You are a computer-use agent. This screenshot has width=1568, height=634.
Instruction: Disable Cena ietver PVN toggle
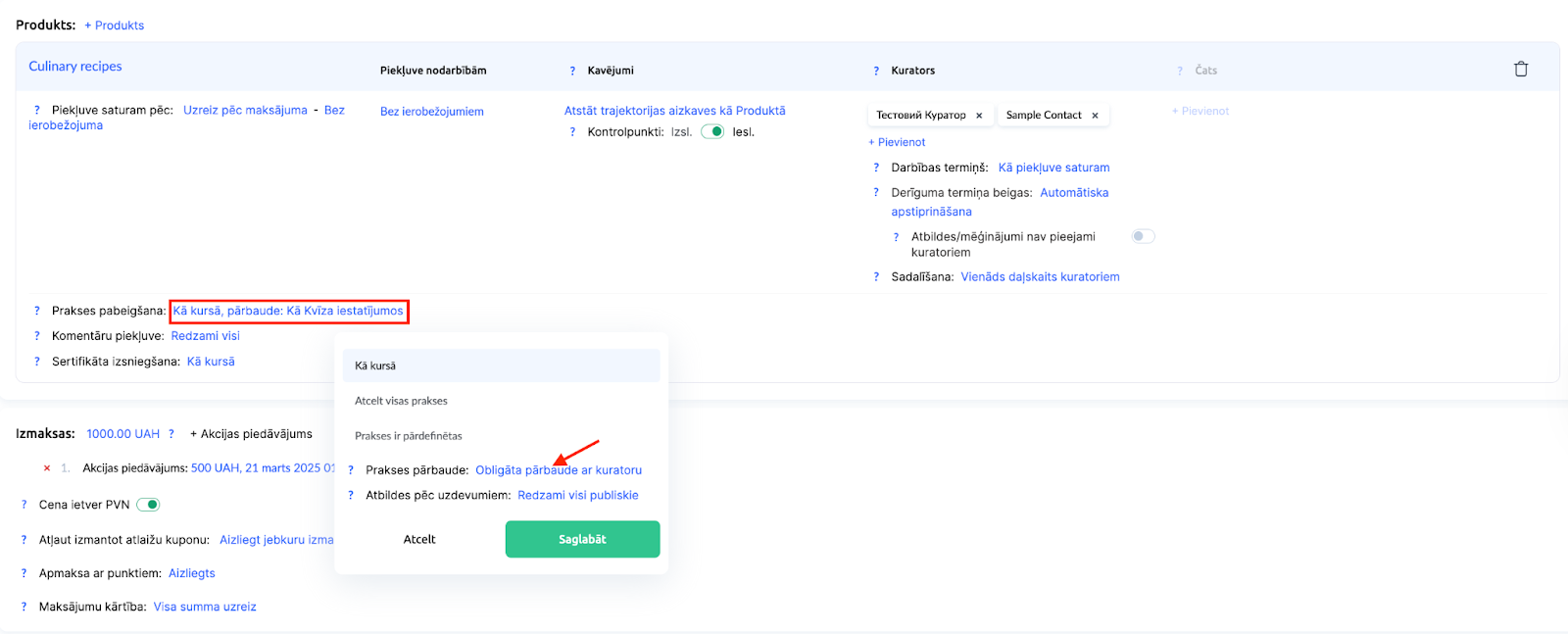148,505
